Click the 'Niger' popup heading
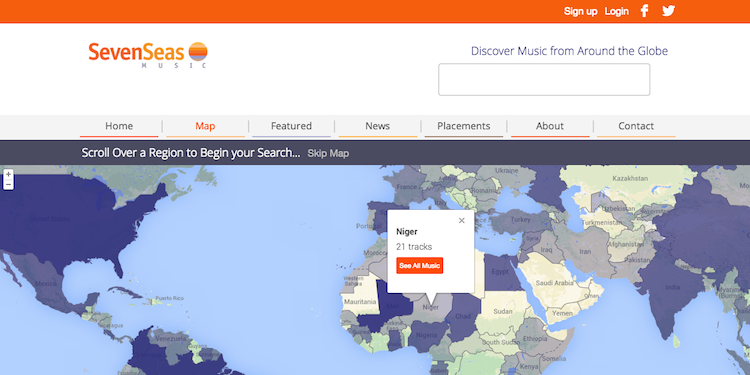This screenshot has height=375, width=750. pyautogui.click(x=407, y=232)
